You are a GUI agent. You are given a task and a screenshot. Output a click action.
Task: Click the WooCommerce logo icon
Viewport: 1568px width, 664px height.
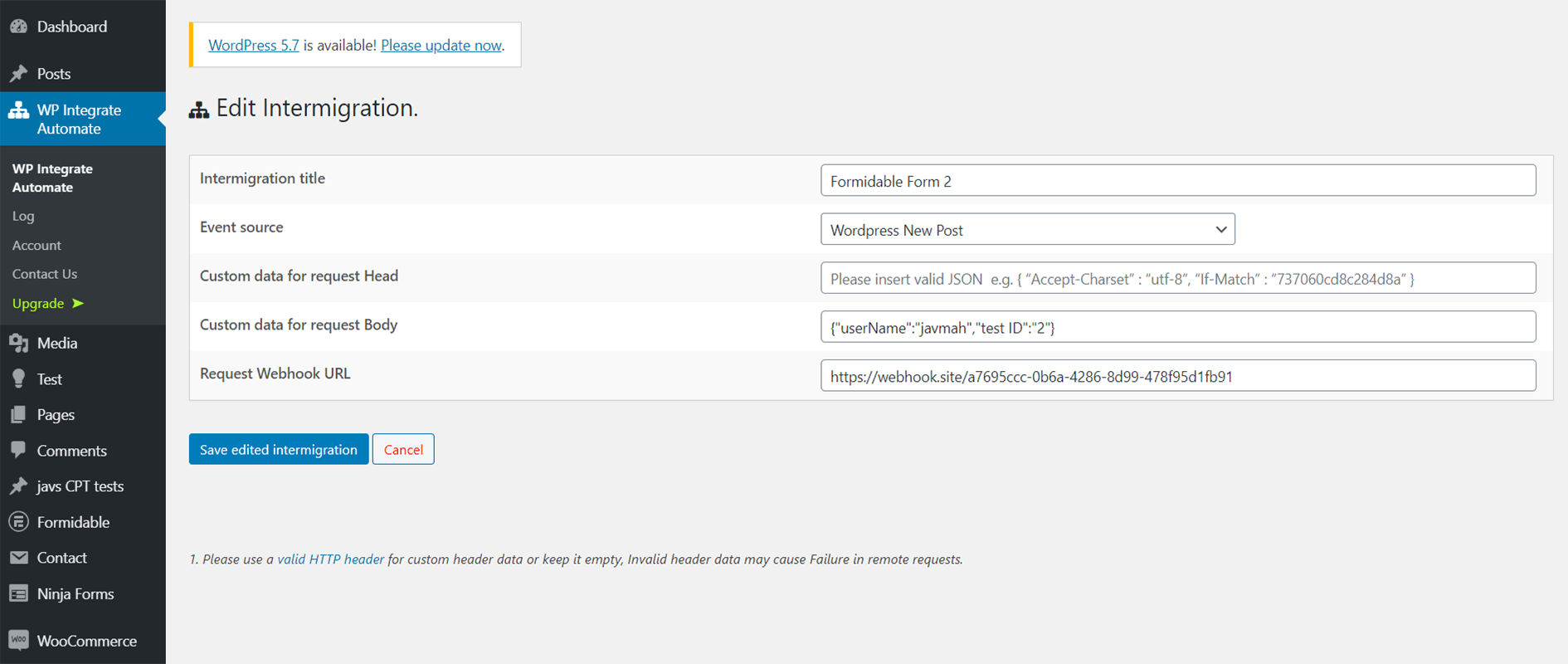[x=19, y=640]
